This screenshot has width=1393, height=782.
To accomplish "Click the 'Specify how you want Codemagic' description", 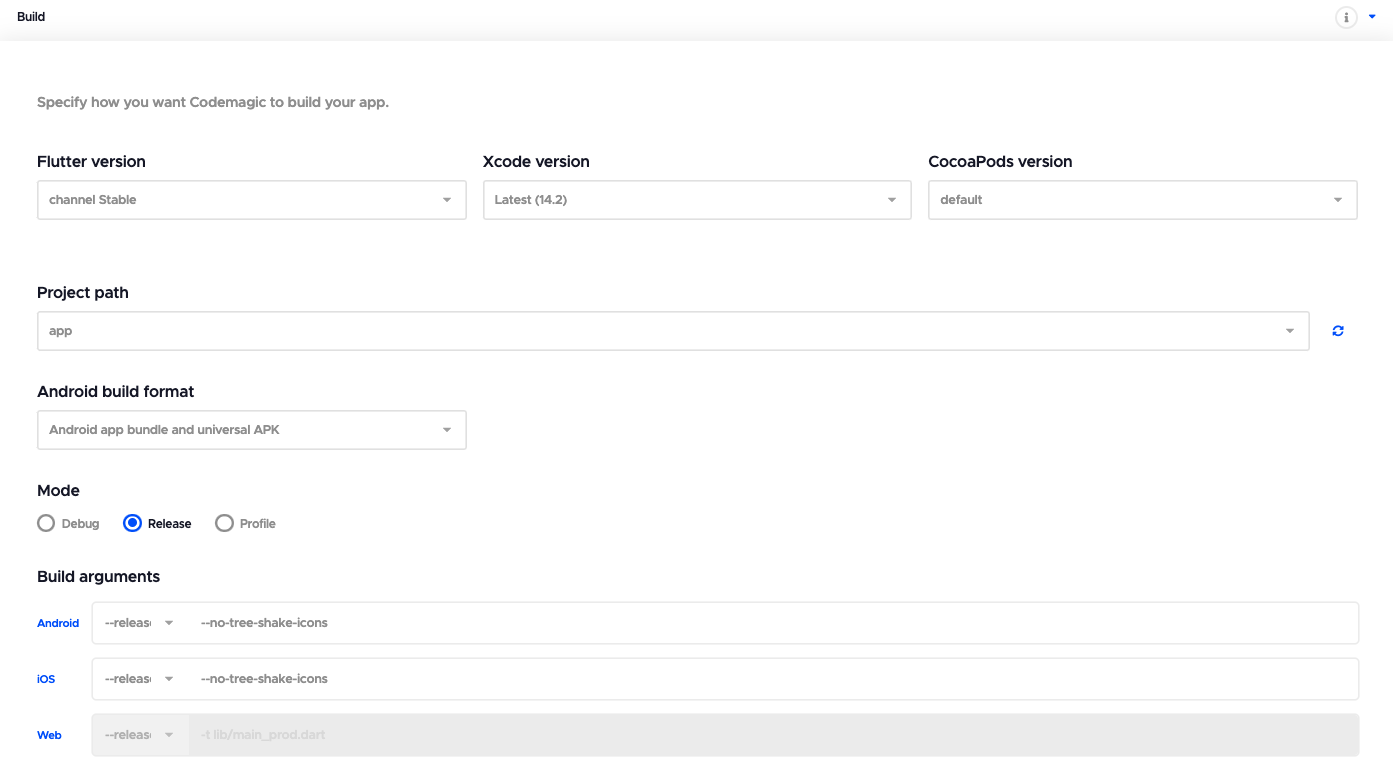I will [x=213, y=102].
